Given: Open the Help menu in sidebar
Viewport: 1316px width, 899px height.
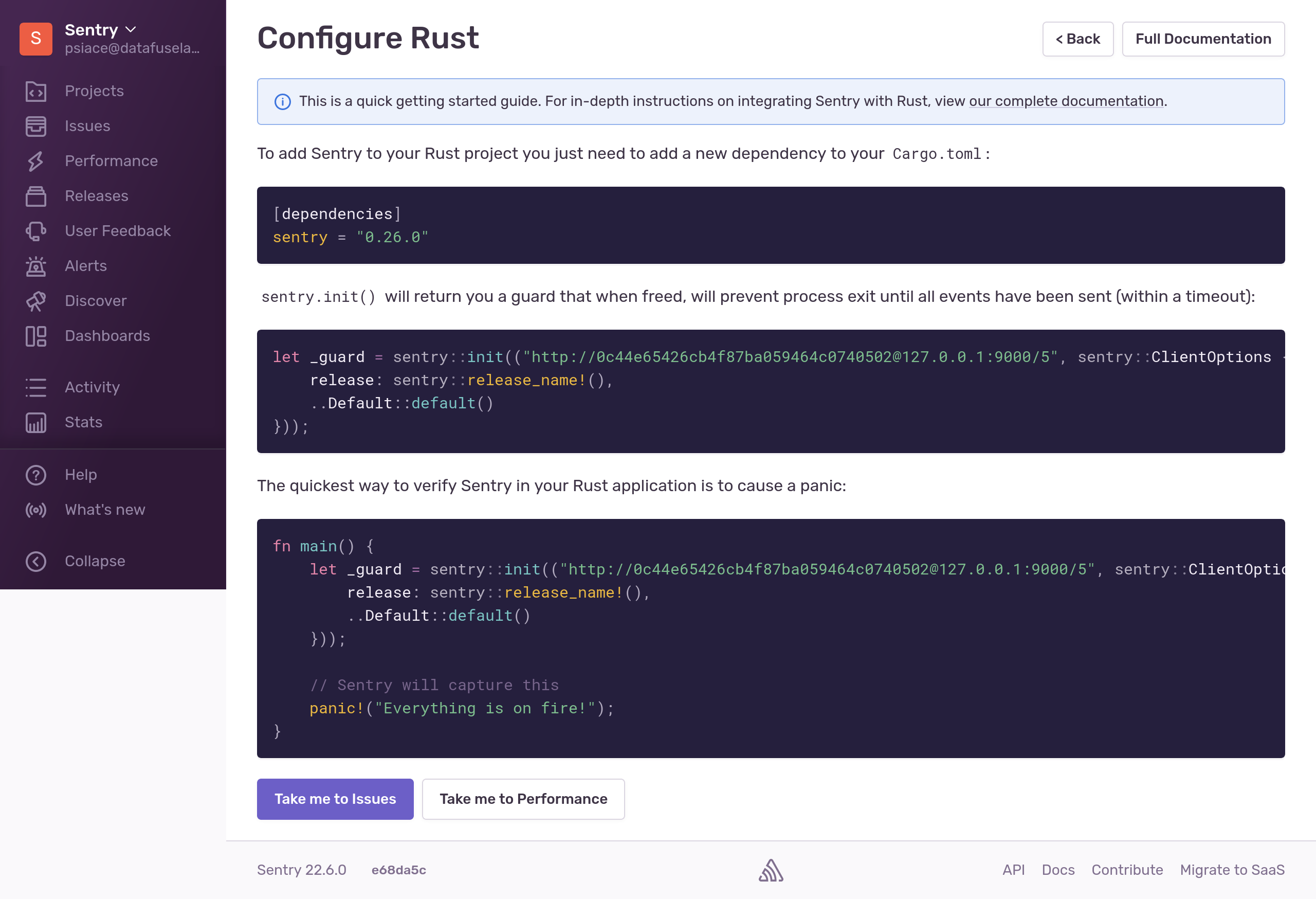Looking at the screenshot, I should [80, 475].
